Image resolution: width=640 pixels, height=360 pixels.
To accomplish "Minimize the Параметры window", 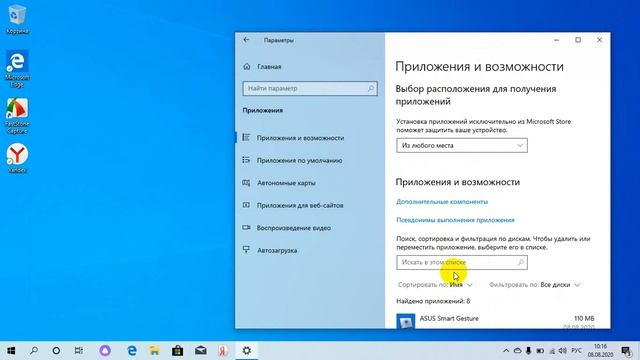I will click(556, 40).
